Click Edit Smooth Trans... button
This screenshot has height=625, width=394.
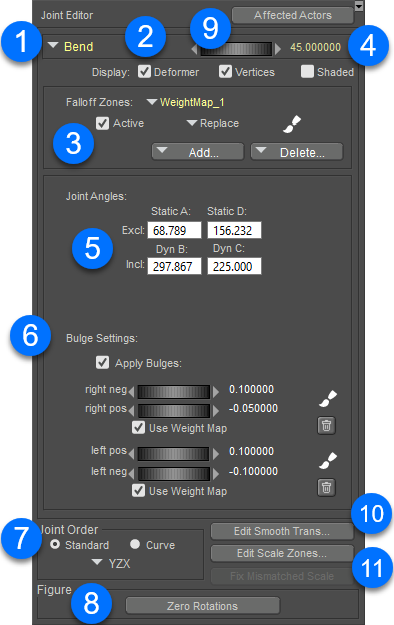[x=282, y=531]
